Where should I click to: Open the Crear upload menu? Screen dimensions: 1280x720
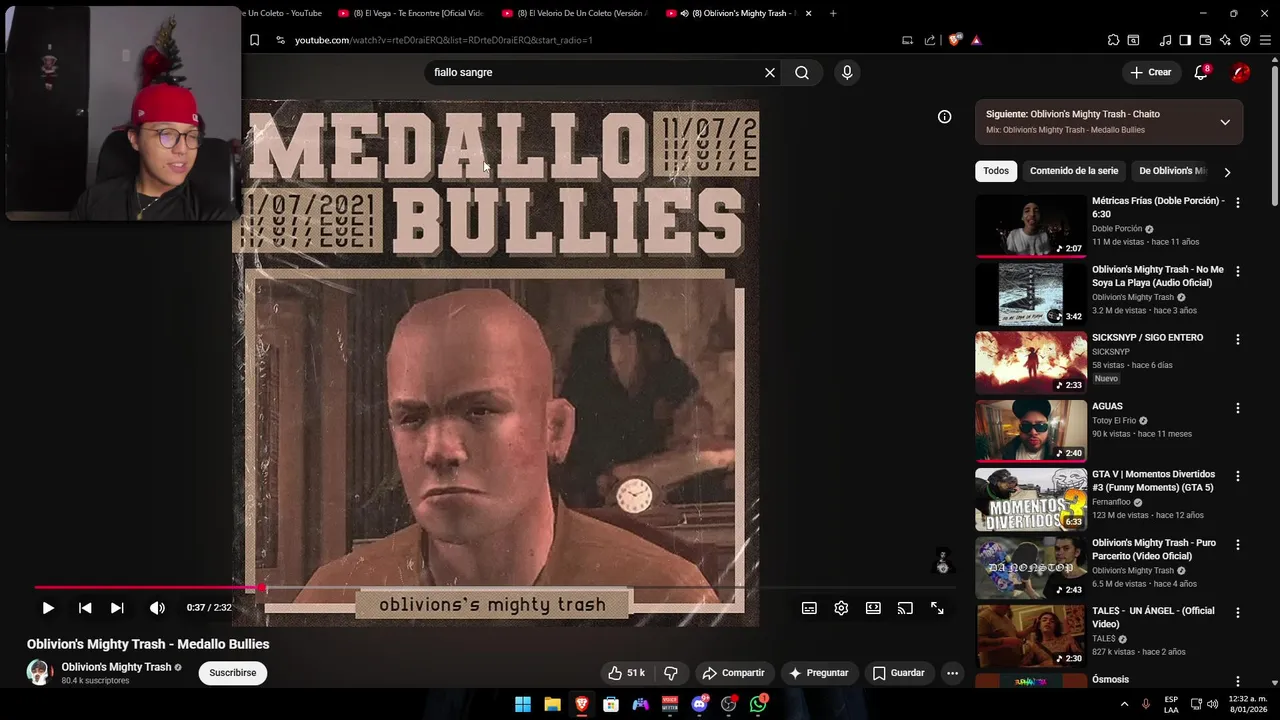click(x=1150, y=72)
